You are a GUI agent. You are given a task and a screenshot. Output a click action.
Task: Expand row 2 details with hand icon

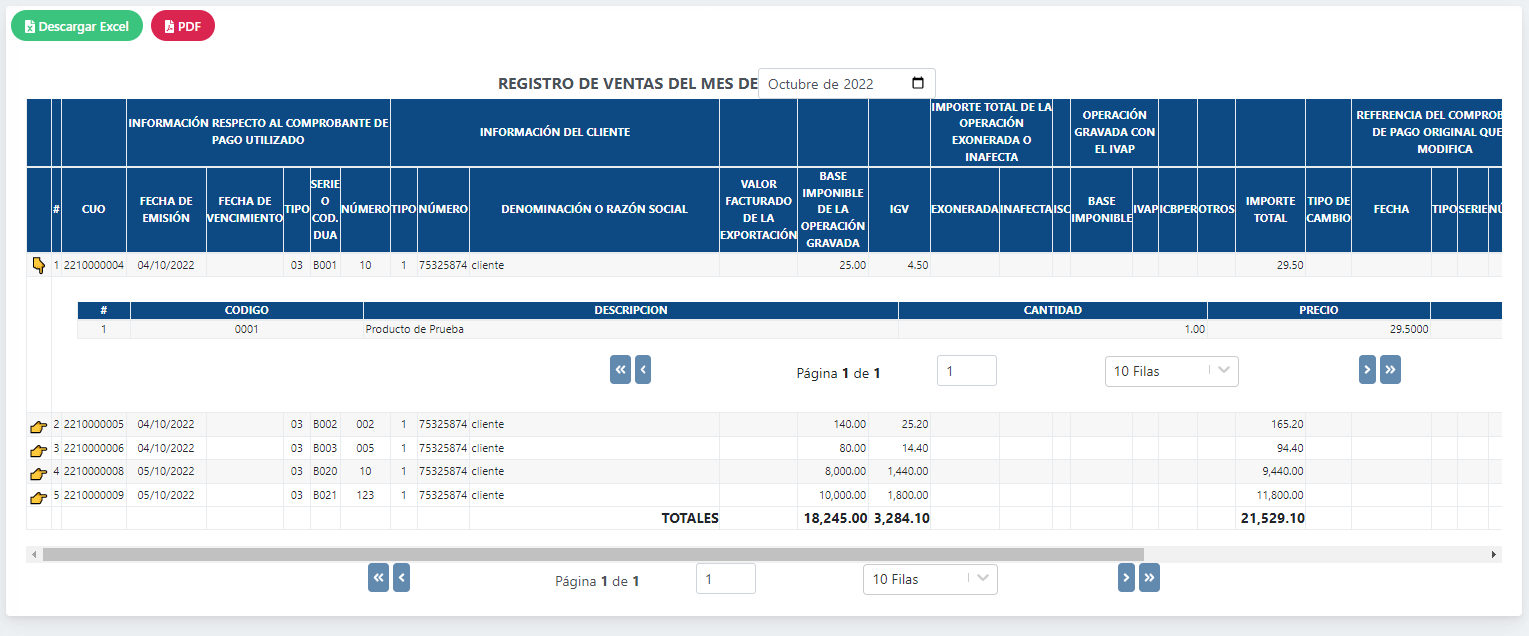tap(39, 425)
